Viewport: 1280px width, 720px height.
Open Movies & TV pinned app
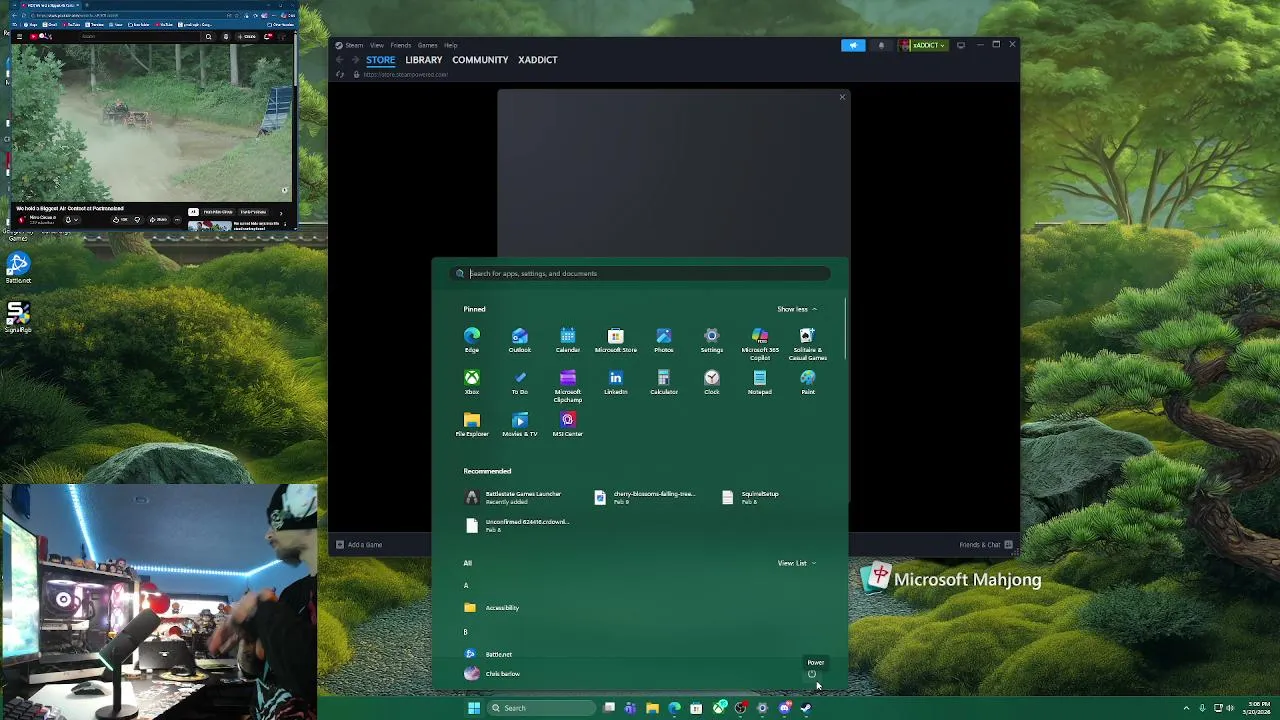[x=519, y=424]
